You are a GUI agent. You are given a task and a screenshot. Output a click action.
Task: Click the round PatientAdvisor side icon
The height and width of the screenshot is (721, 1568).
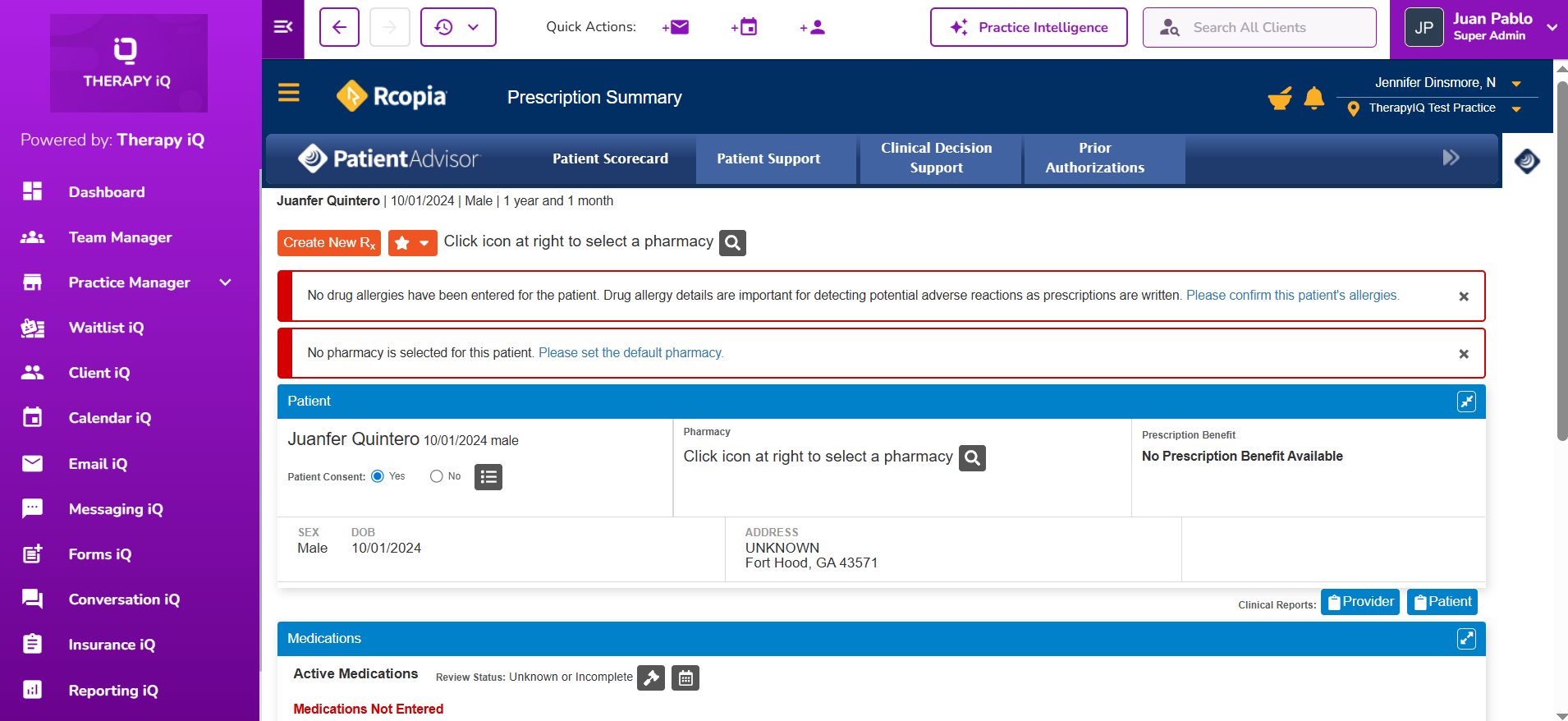1527,161
